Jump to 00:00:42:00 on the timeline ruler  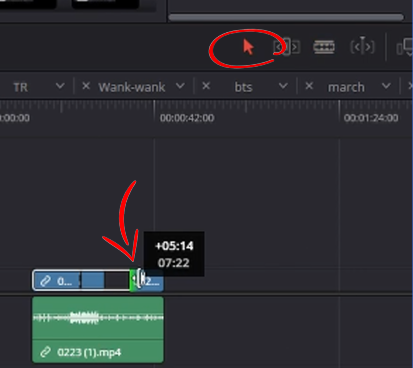click(x=187, y=118)
